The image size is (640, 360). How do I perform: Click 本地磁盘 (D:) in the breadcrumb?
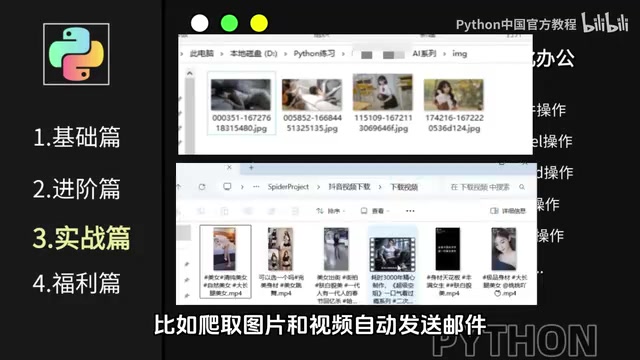(253, 53)
